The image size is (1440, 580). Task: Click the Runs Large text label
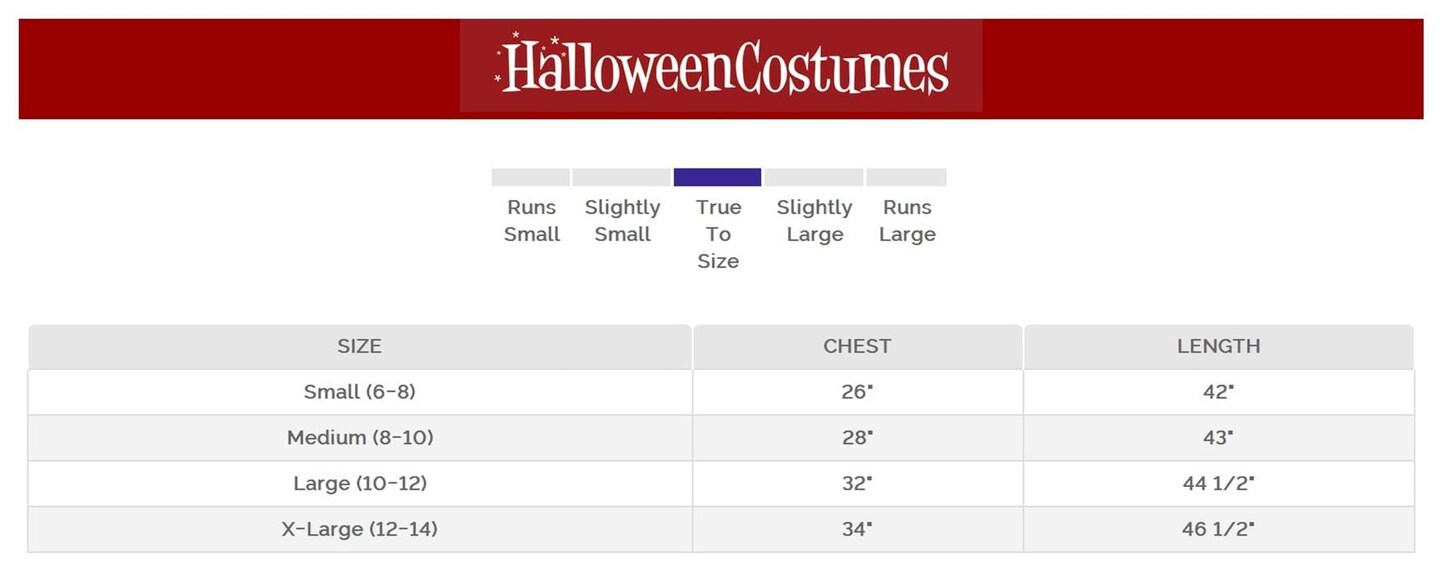pos(907,221)
